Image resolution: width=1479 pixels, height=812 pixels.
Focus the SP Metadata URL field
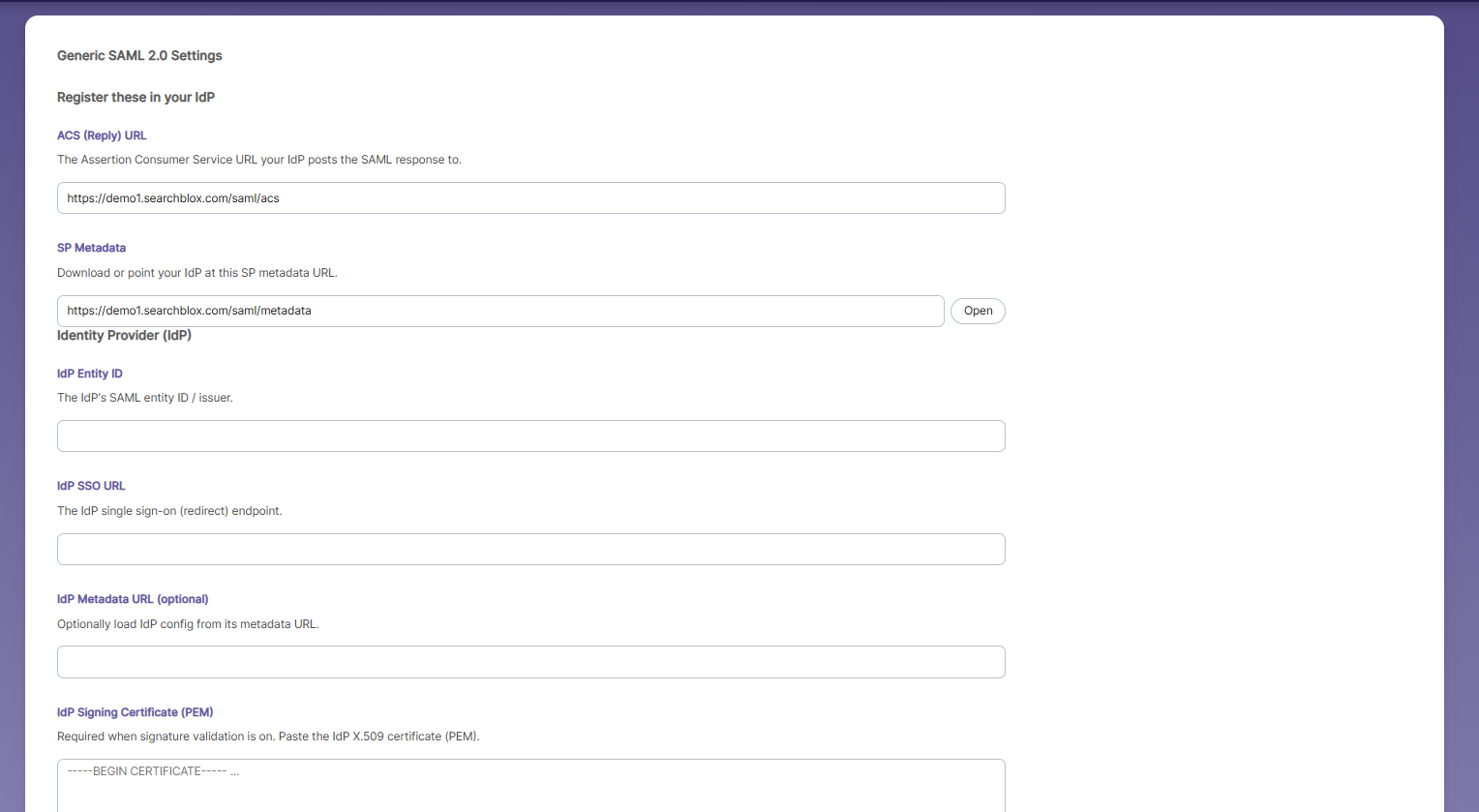pyautogui.click(x=500, y=311)
